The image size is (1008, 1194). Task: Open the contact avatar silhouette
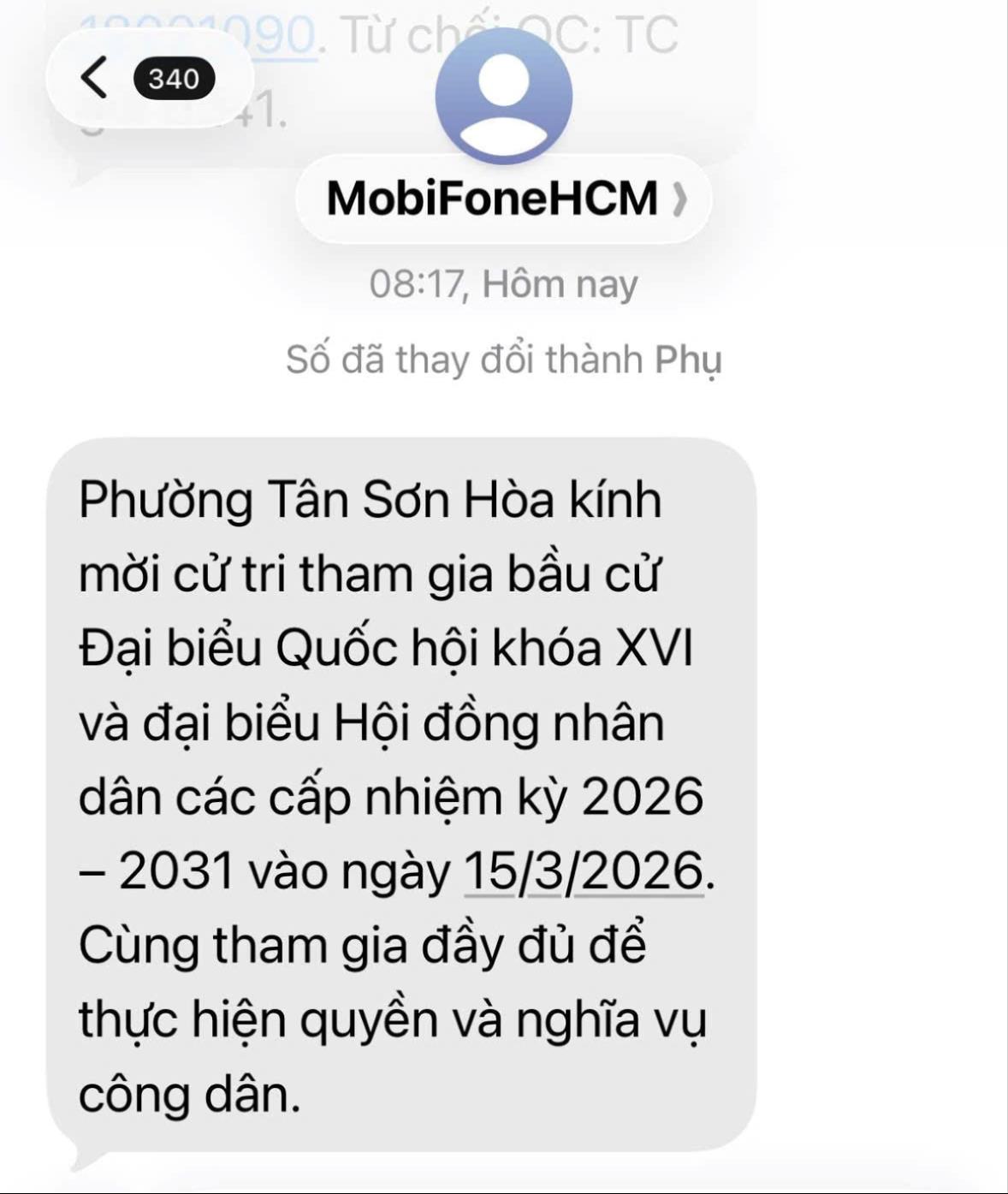(503, 96)
